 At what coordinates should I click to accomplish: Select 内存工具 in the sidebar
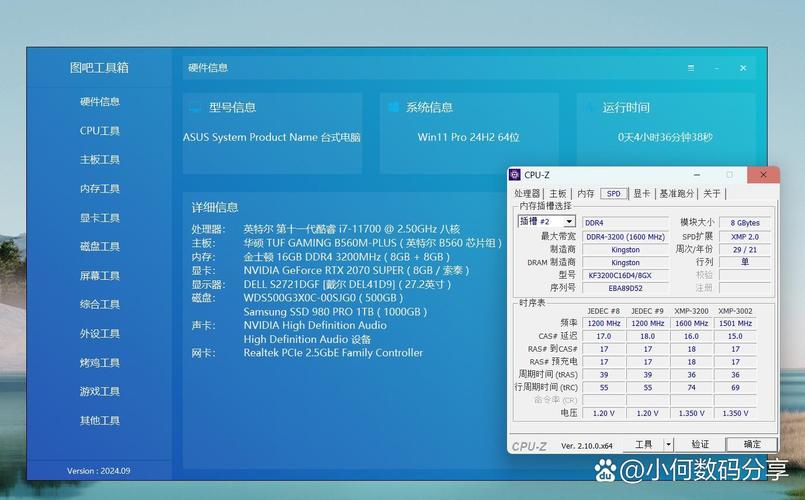tap(100, 189)
